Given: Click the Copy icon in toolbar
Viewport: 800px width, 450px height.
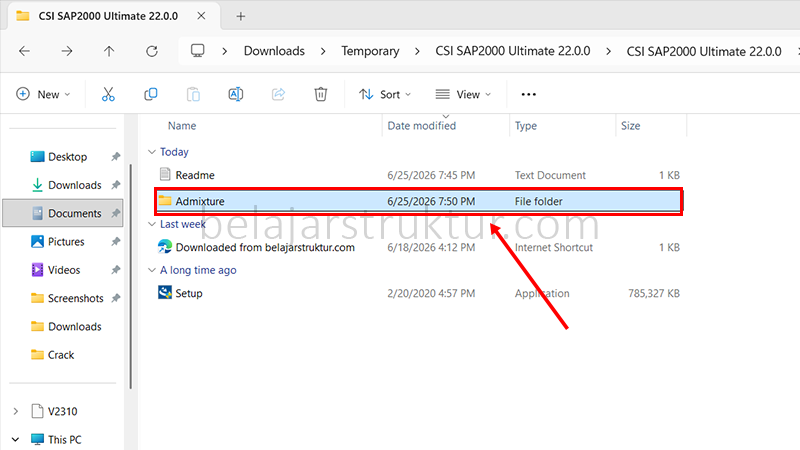Looking at the screenshot, I should 151,94.
